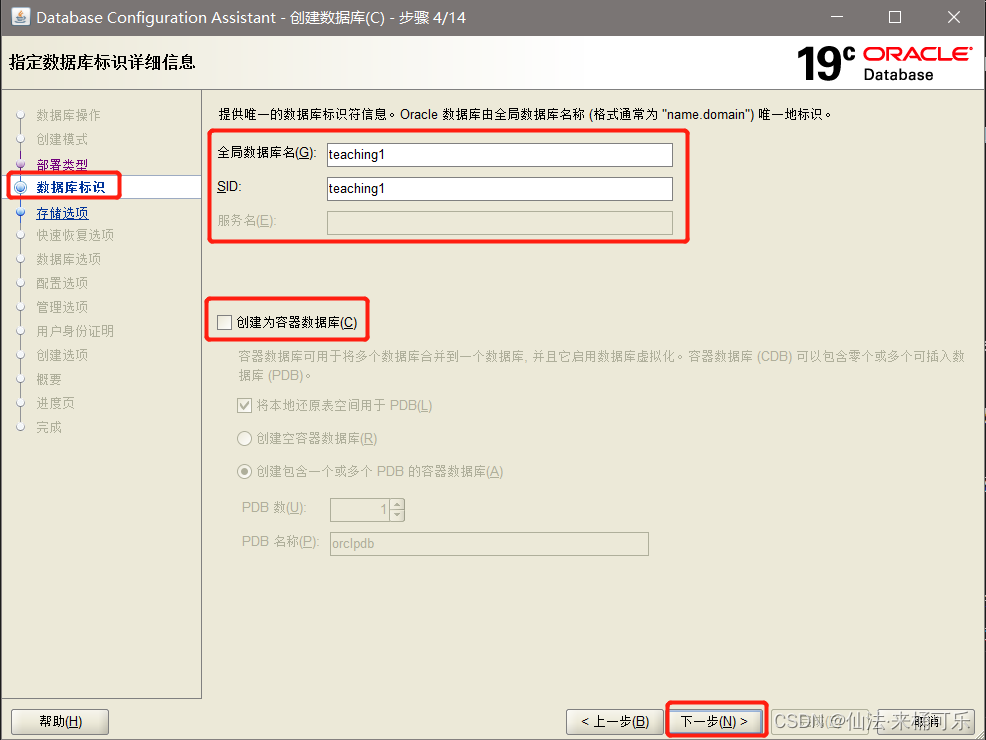This screenshot has height=740, width=986.
Task: Select 创建空容器数据库 radio option
Action: (x=245, y=438)
